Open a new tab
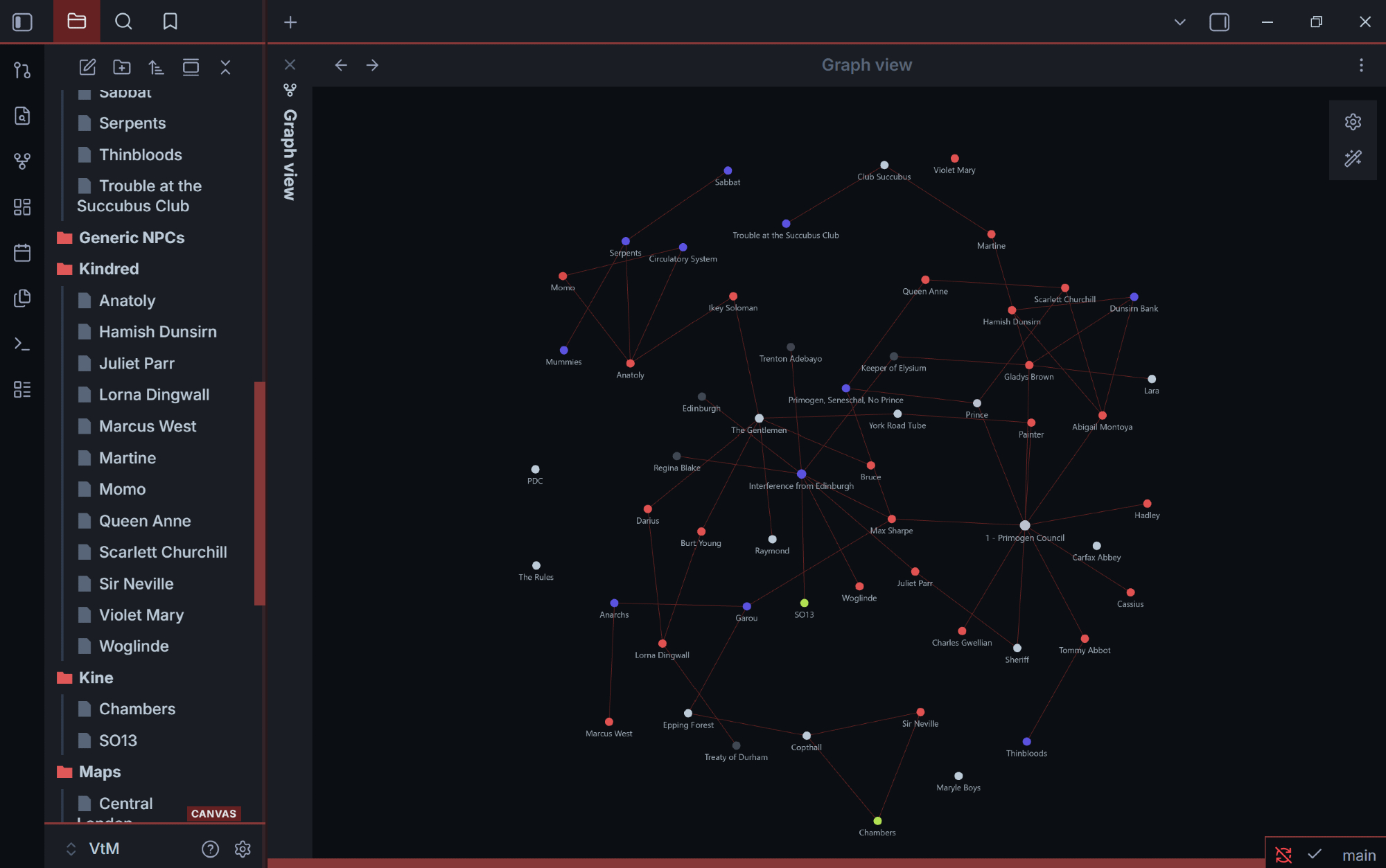Image resolution: width=1386 pixels, height=868 pixels. pos(290,22)
